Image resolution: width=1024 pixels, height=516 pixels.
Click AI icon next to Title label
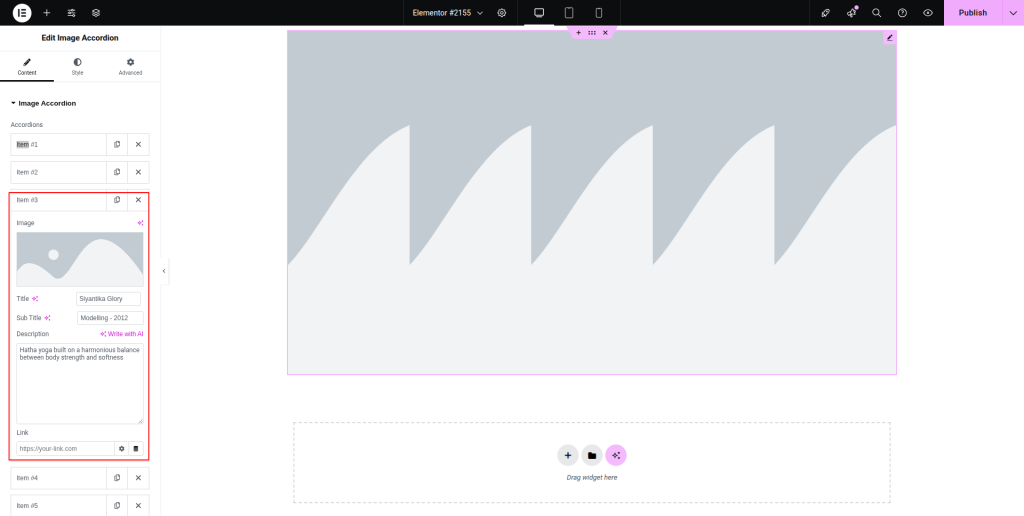pos(35,298)
